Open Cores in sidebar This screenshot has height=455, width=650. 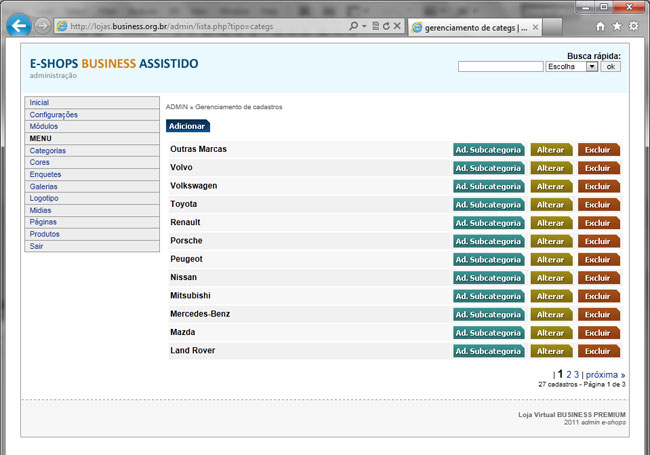(92, 162)
